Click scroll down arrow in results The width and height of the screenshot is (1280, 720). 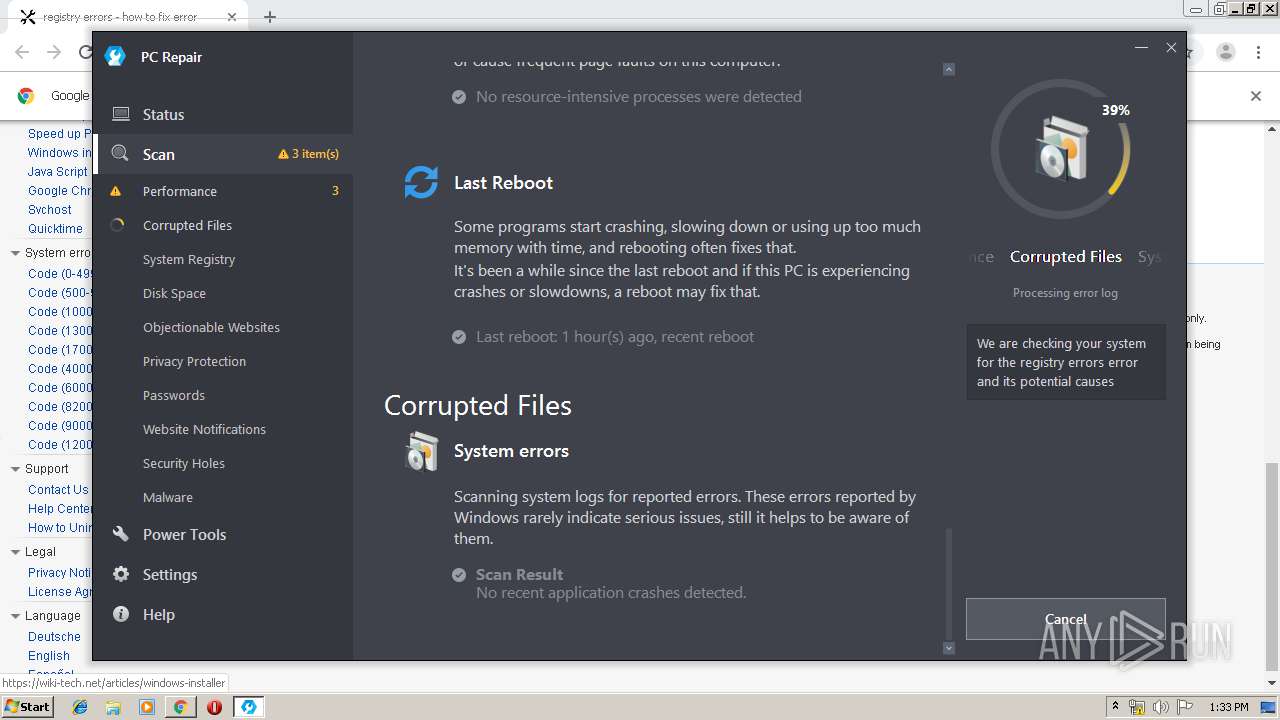[x=949, y=648]
